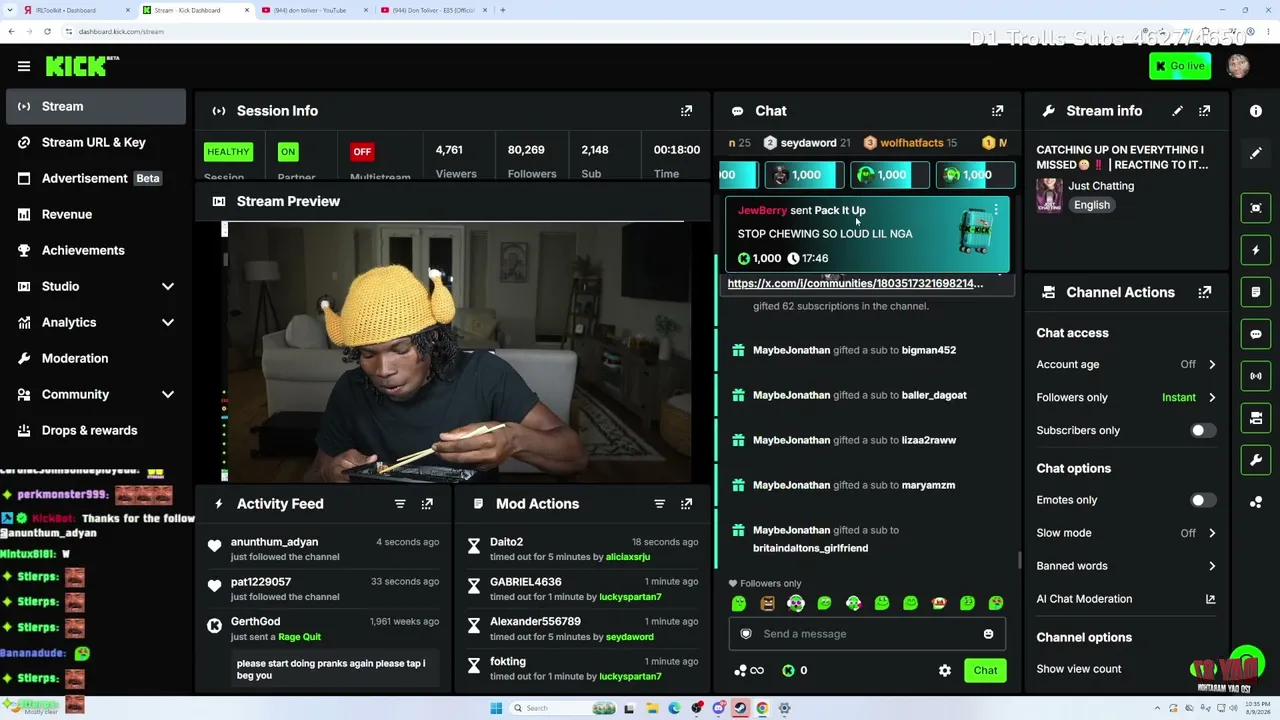Open Stream URL & Key page
Image resolution: width=1280 pixels, height=720 pixels.
coord(94,142)
